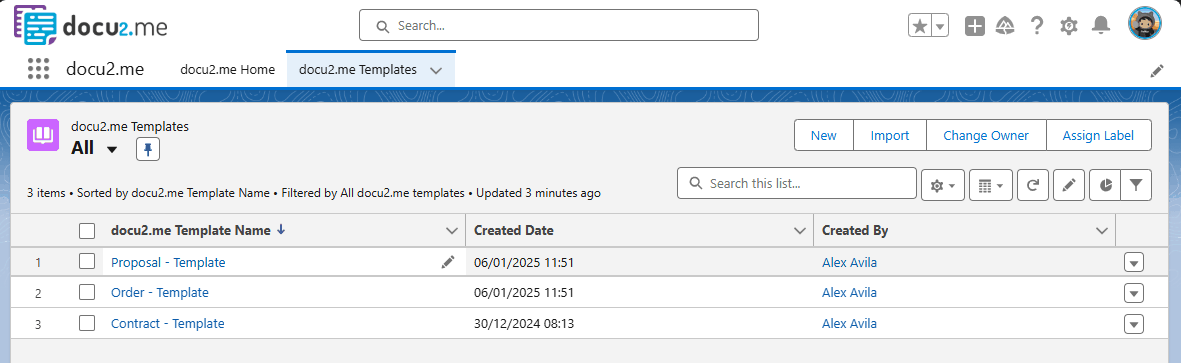
Task: Open the display as table dropdown
Action: (x=990, y=185)
